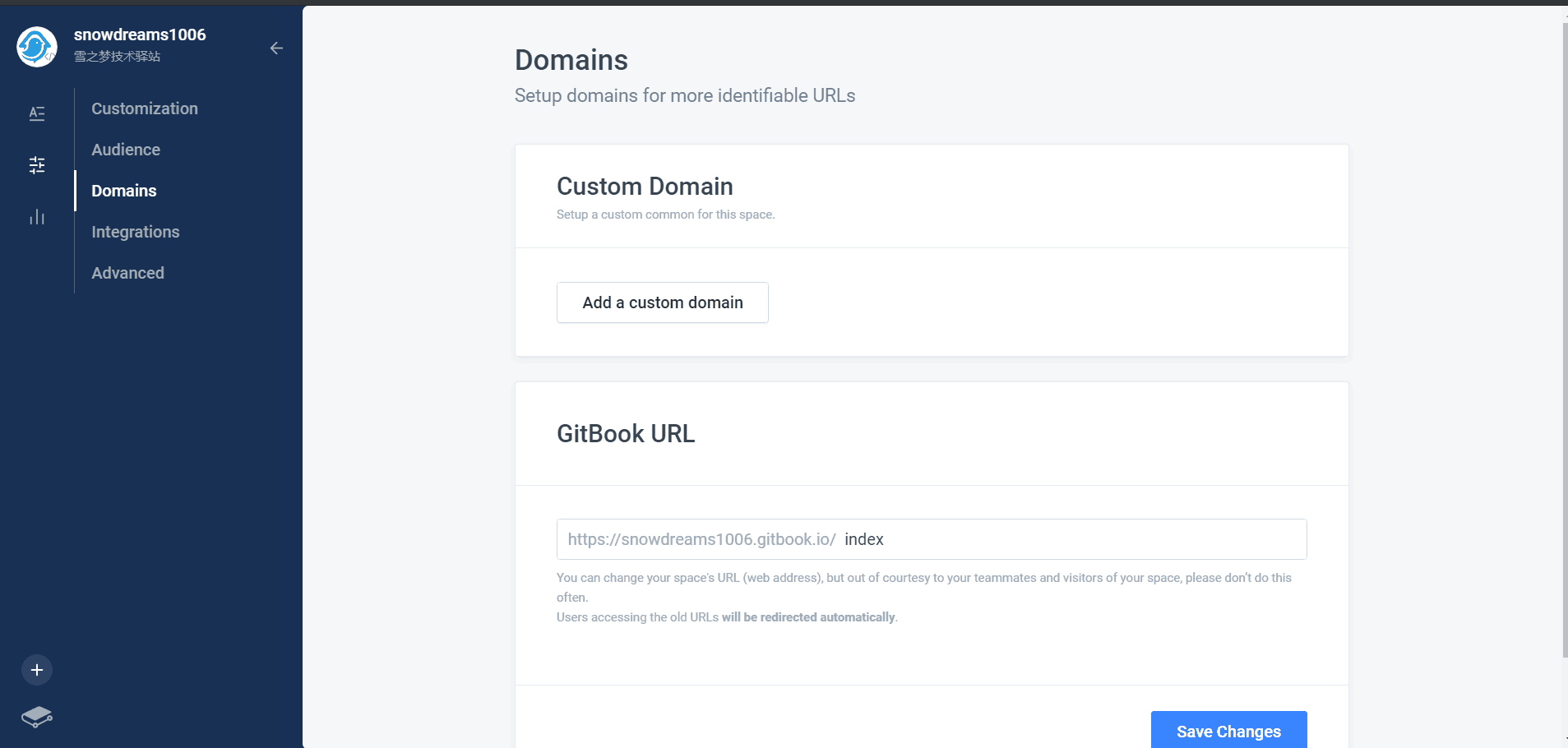The height and width of the screenshot is (748, 1568).
Task: Open the settings sliders icon in sidebar
Action: (37, 164)
